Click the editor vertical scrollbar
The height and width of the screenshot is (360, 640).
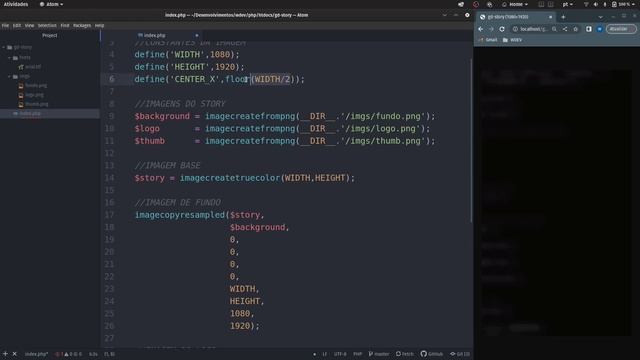471,141
